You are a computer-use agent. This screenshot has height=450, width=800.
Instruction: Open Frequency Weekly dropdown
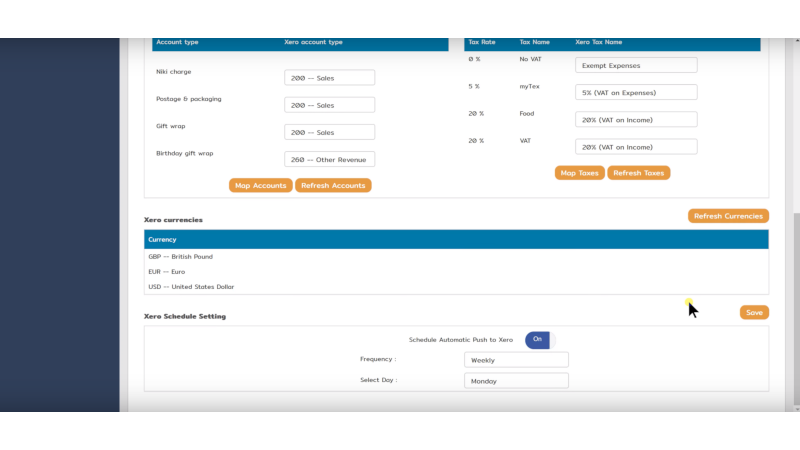516,360
